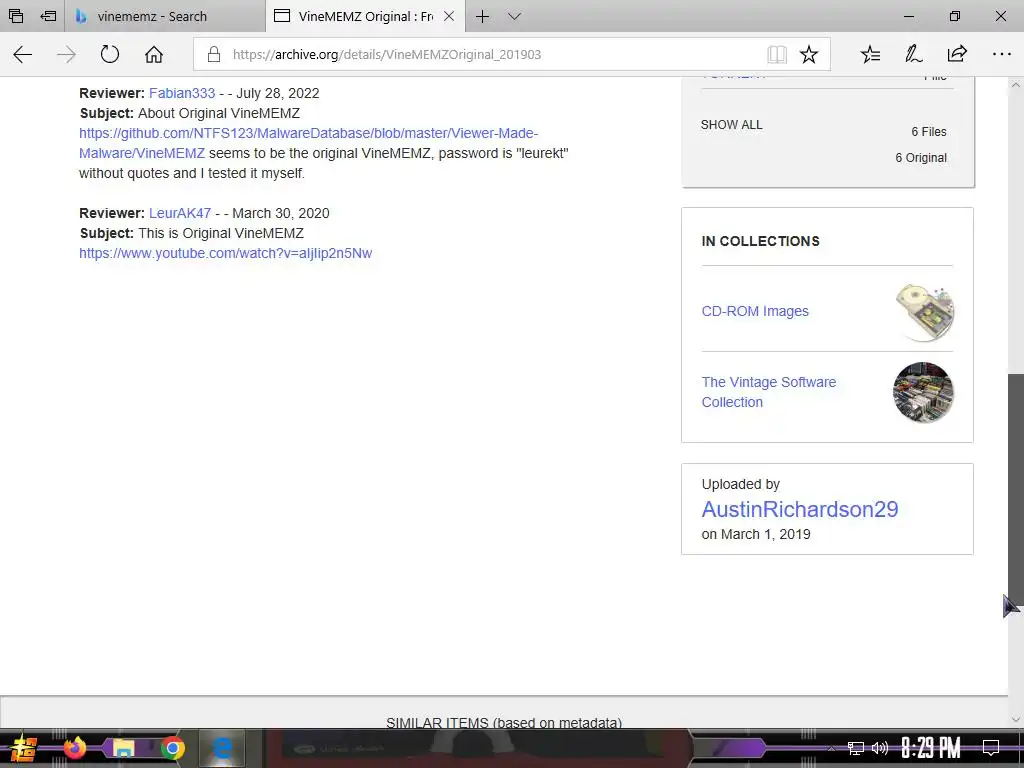
Task: Set these tabs aside
Action: click(48, 16)
